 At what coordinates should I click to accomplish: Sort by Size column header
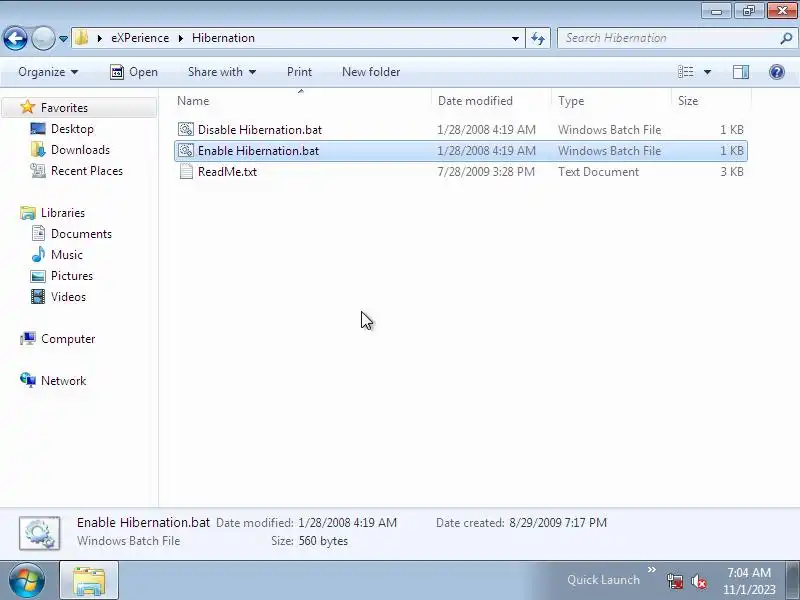pos(711,101)
